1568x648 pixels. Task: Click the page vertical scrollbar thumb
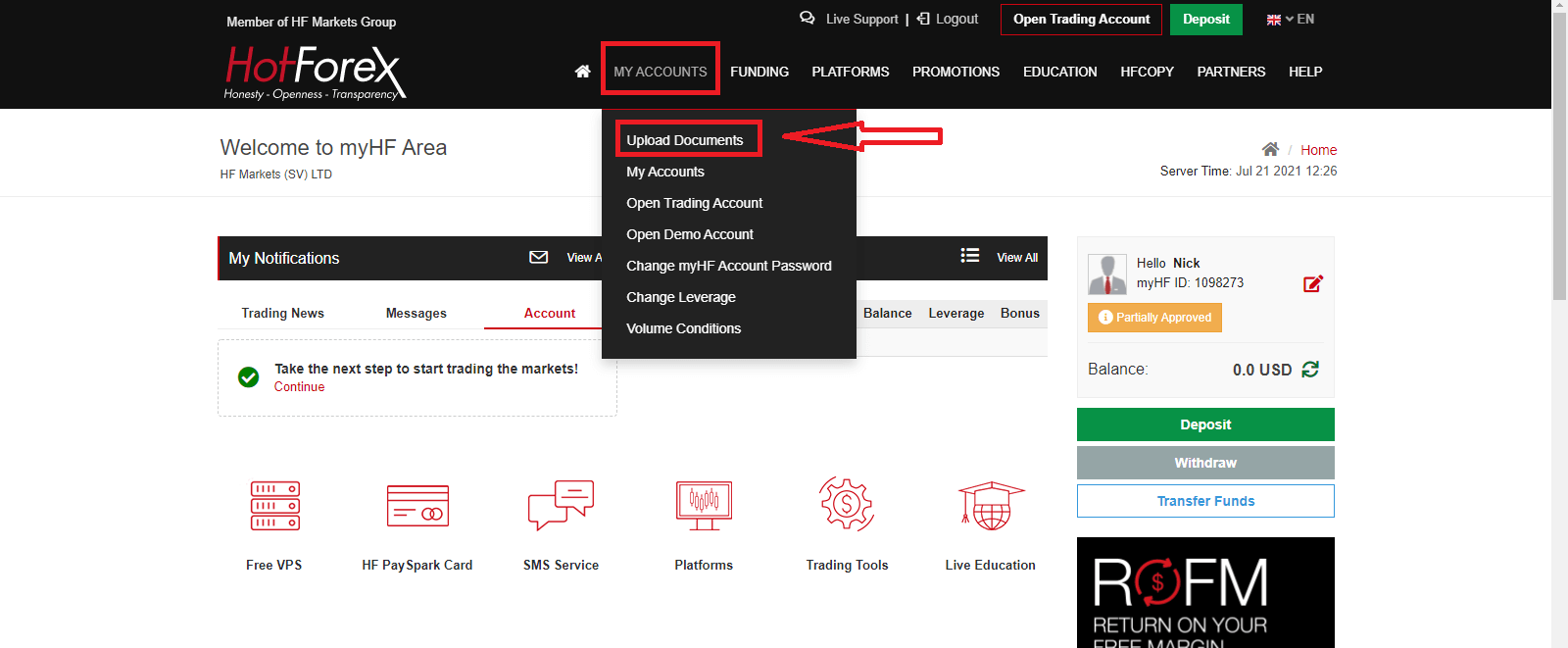coord(1559,155)
